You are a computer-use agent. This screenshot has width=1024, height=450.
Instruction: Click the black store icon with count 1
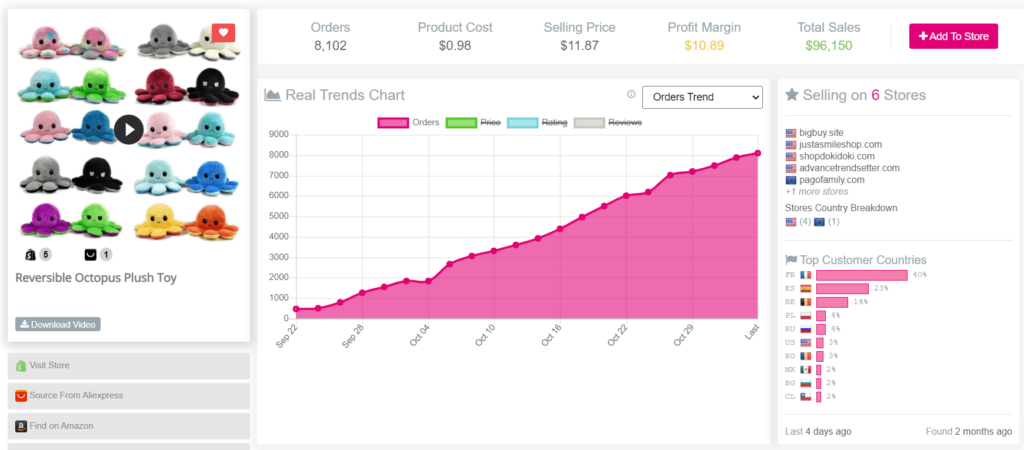point(89,255)
